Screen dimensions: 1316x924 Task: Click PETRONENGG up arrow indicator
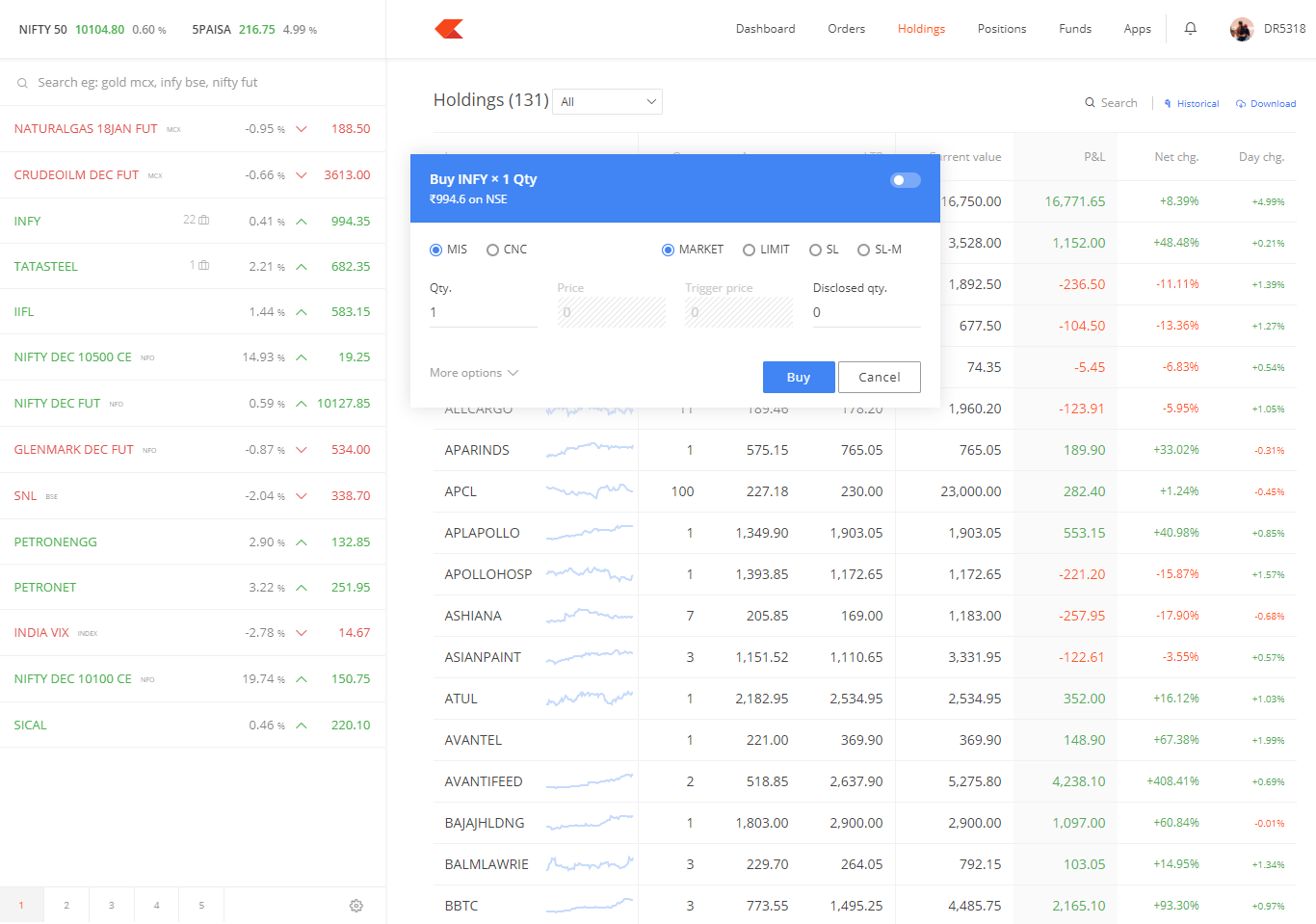pyautogui.click(x=302, y=542)
